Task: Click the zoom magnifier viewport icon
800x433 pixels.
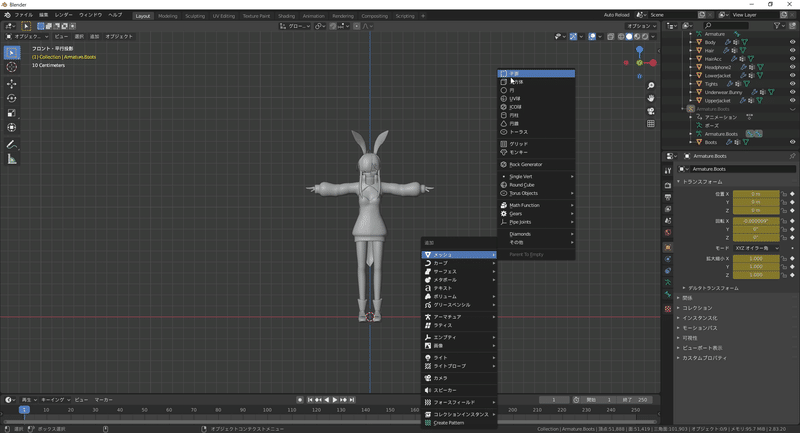Action: click(651, 86)
